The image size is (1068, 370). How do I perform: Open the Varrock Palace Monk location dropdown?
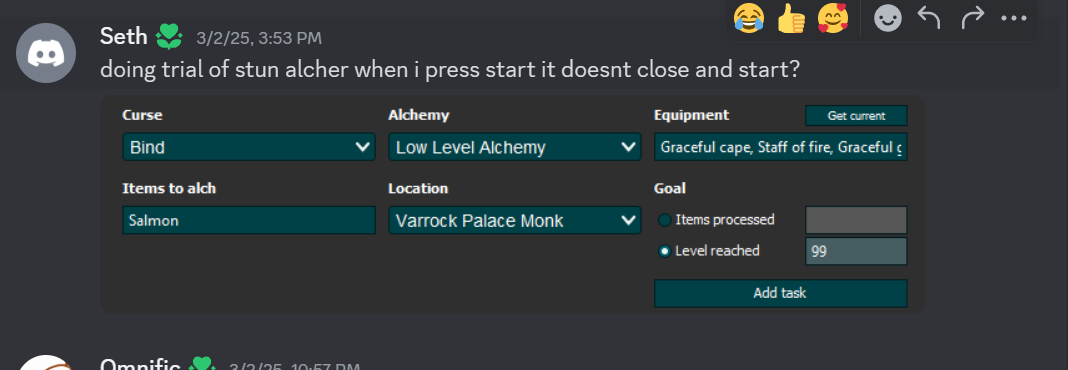[x=514, y=221]
